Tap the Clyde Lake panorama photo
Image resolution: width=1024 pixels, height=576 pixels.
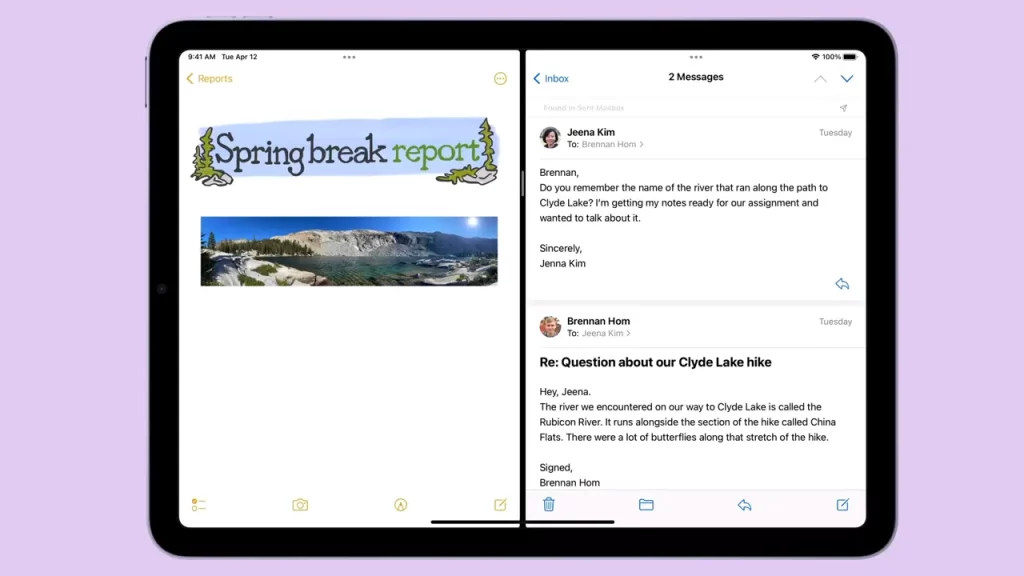[x=349, y=251]
